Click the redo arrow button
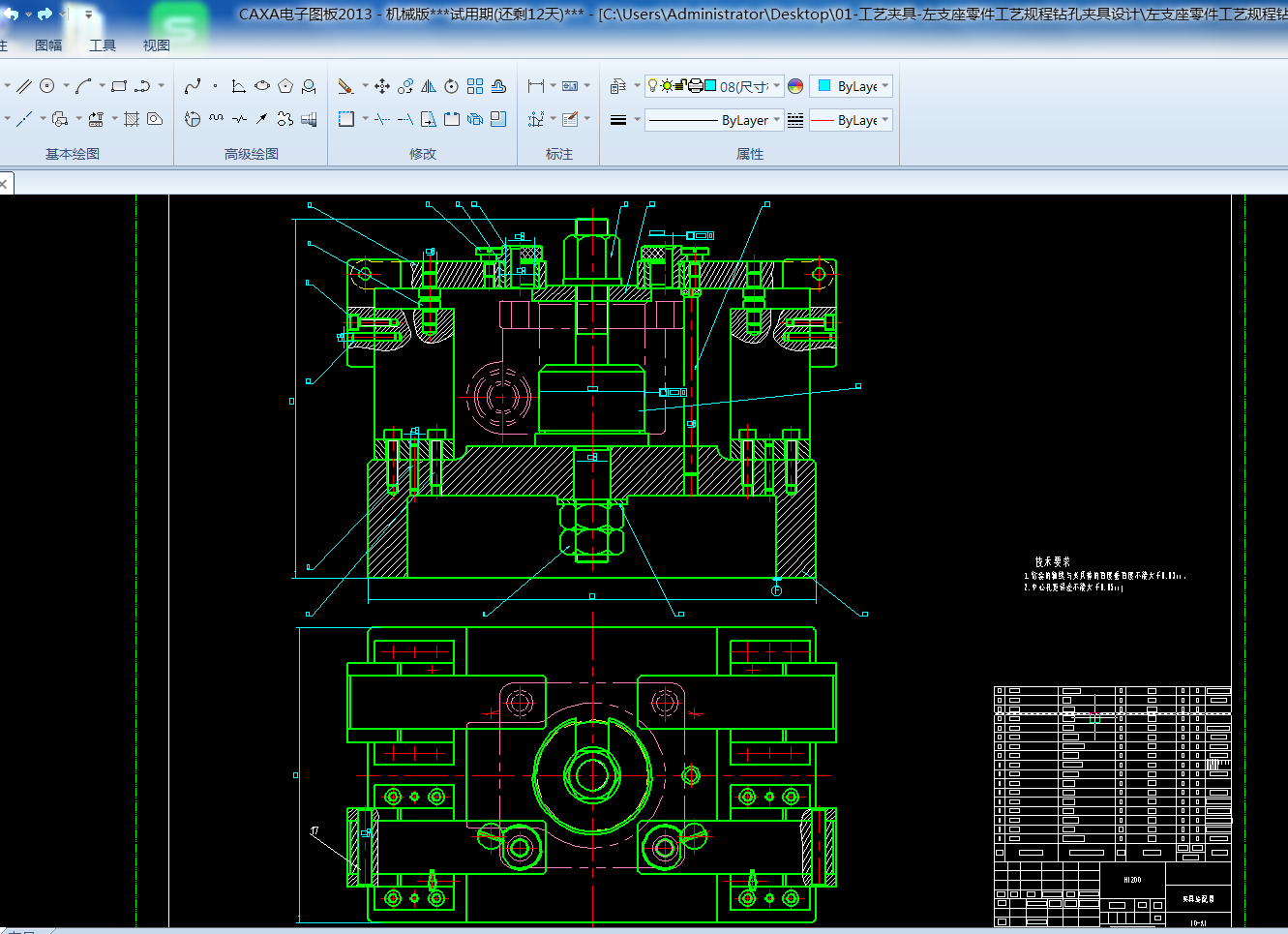This screenshot has height=934, width=1288. pyautogui.click(x=45, y=15)
